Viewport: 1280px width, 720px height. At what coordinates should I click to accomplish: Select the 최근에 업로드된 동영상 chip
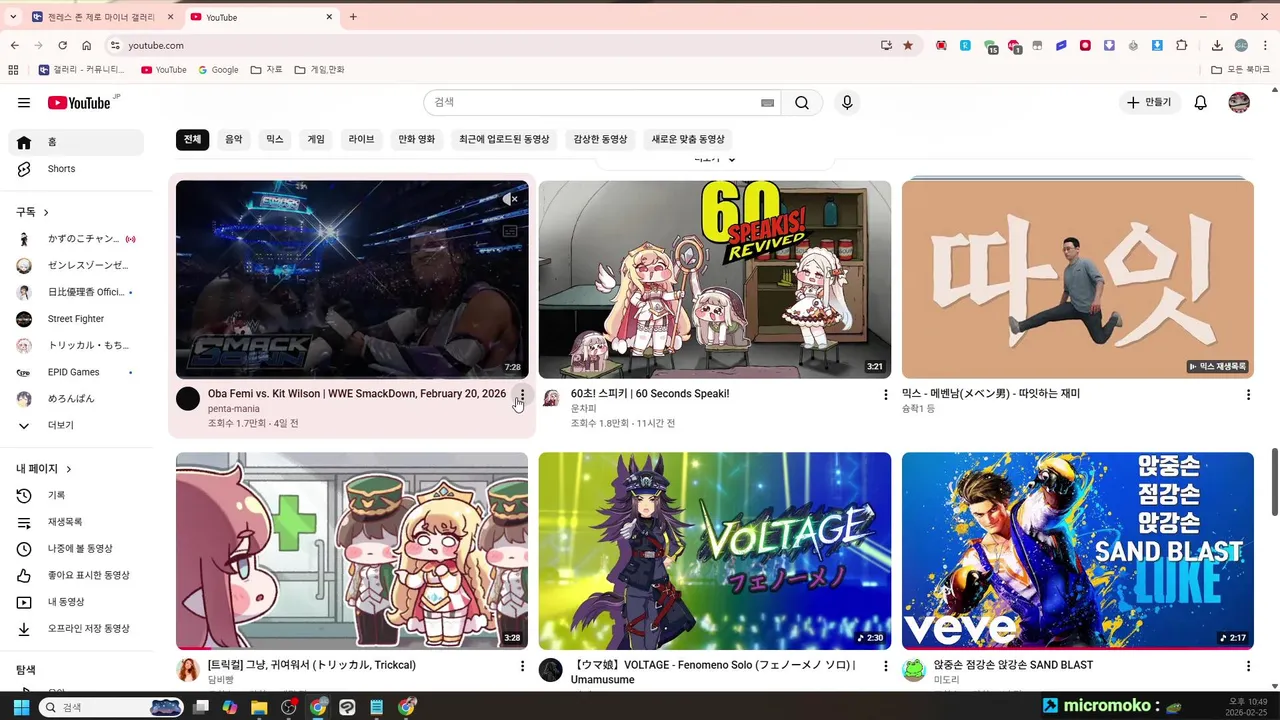point(504,139)
